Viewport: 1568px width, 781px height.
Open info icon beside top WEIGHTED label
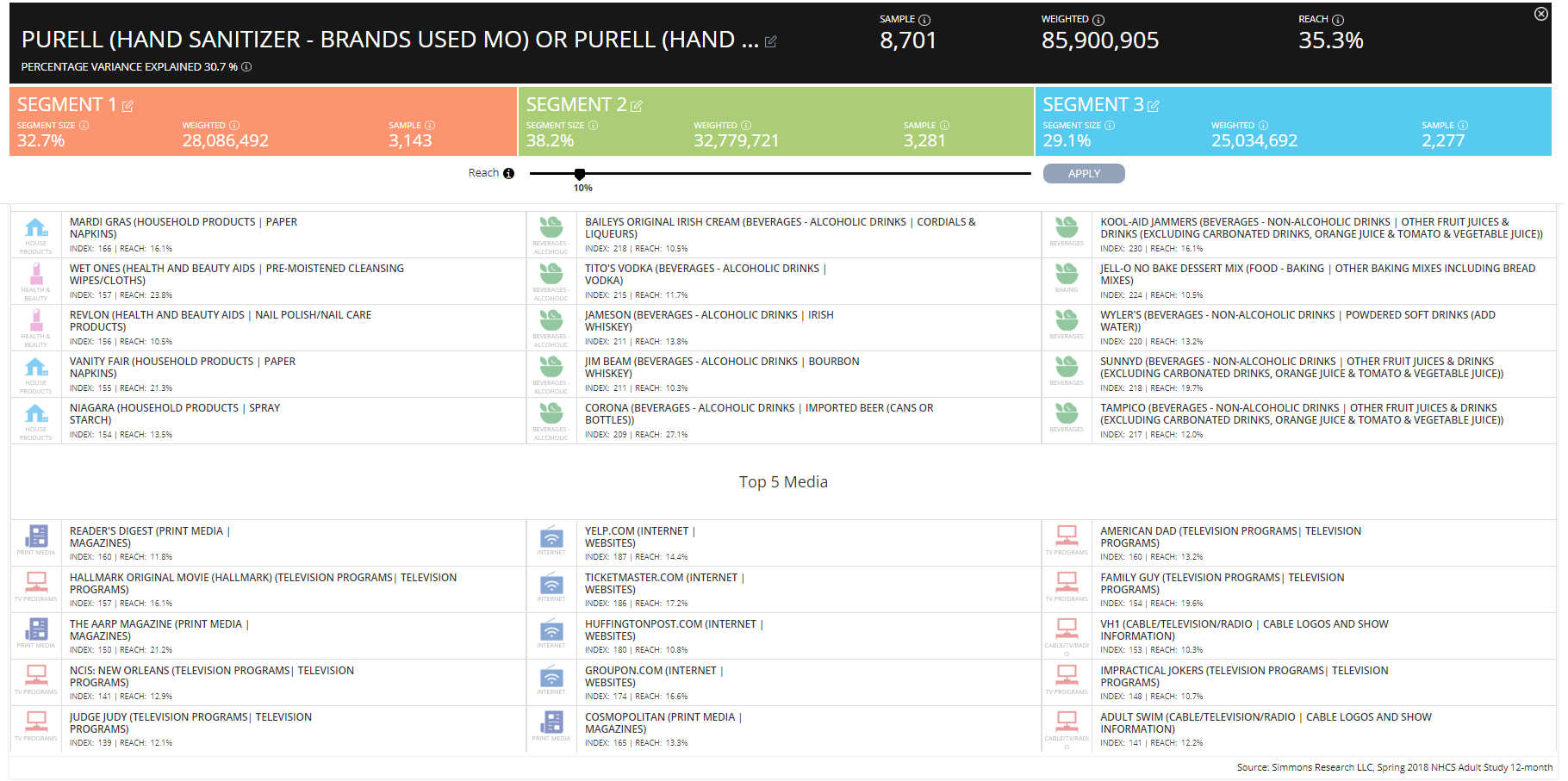tap(1098, 20)
